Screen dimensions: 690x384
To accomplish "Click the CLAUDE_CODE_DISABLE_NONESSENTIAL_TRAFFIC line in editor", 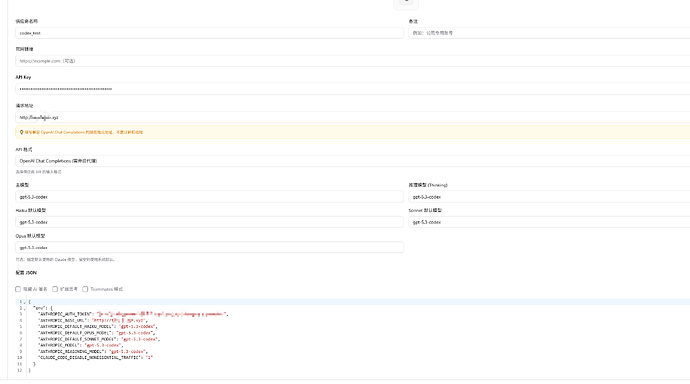I will click(x=95, y=358).
